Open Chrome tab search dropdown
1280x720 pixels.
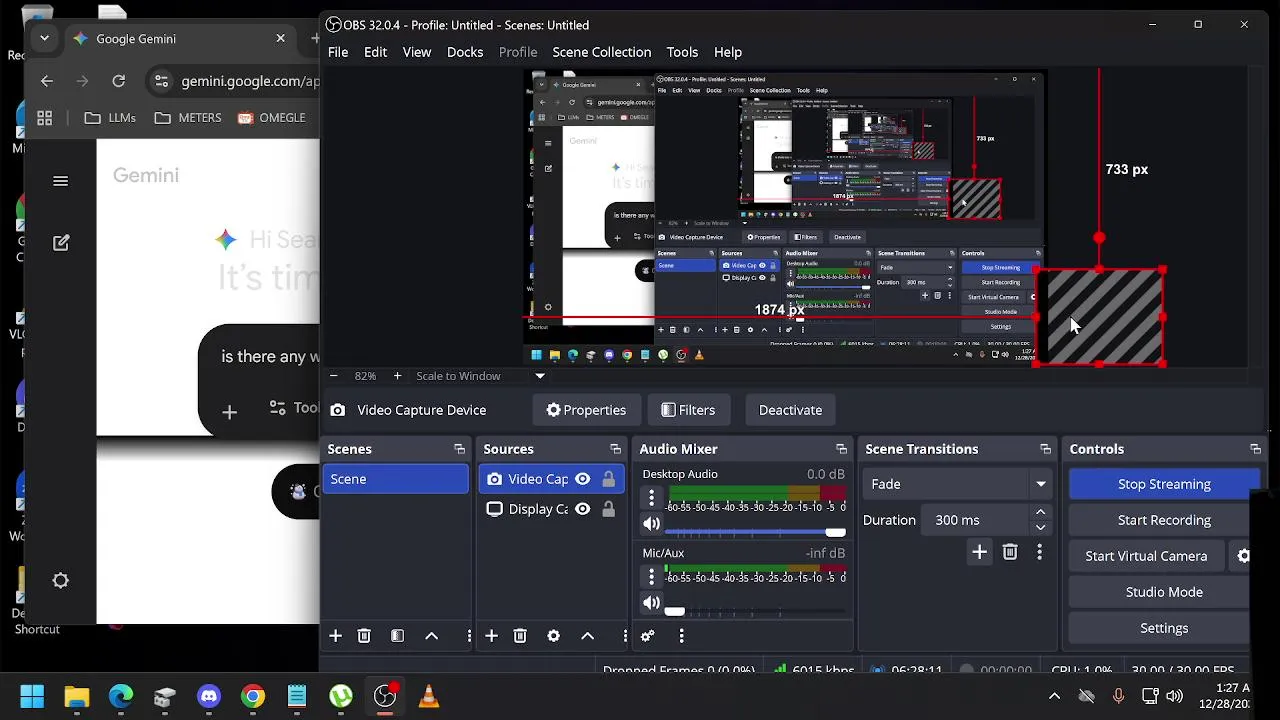click(44, 38)
